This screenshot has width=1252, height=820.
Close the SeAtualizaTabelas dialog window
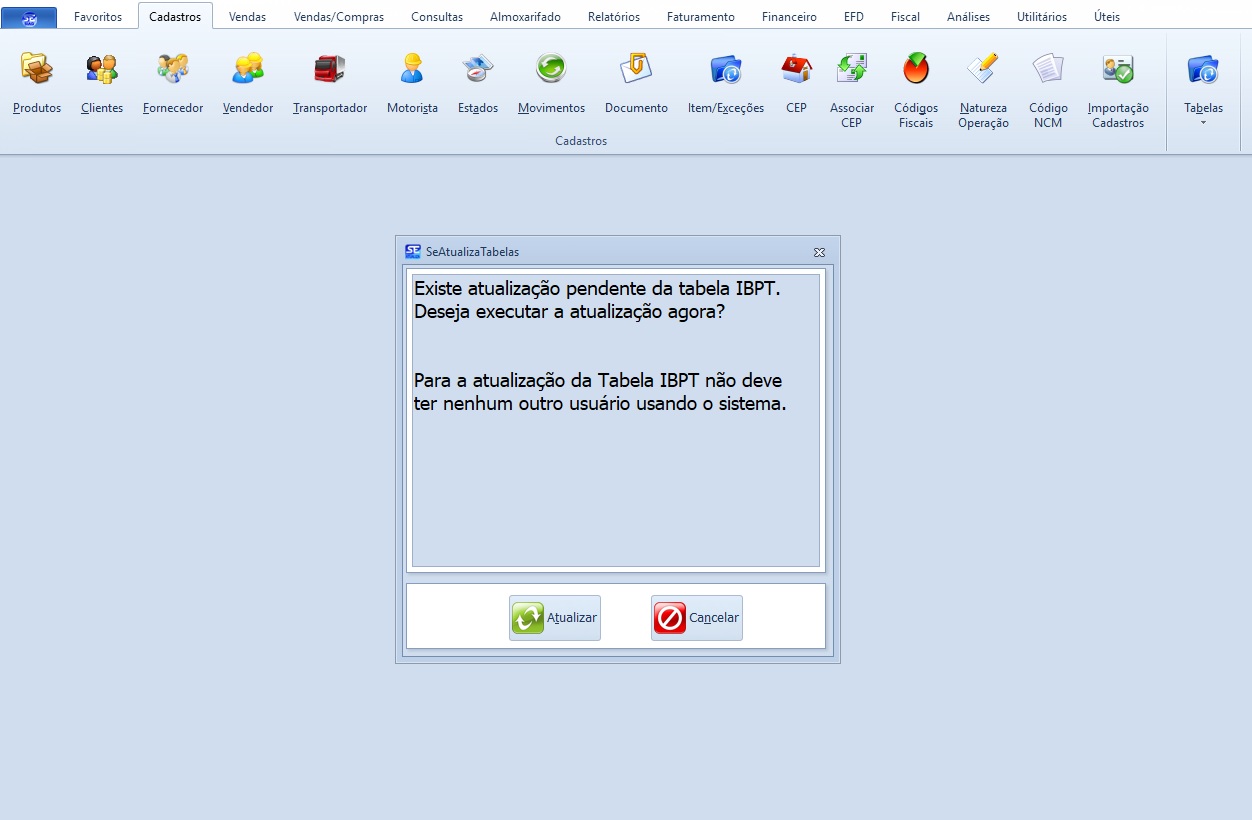819,252
